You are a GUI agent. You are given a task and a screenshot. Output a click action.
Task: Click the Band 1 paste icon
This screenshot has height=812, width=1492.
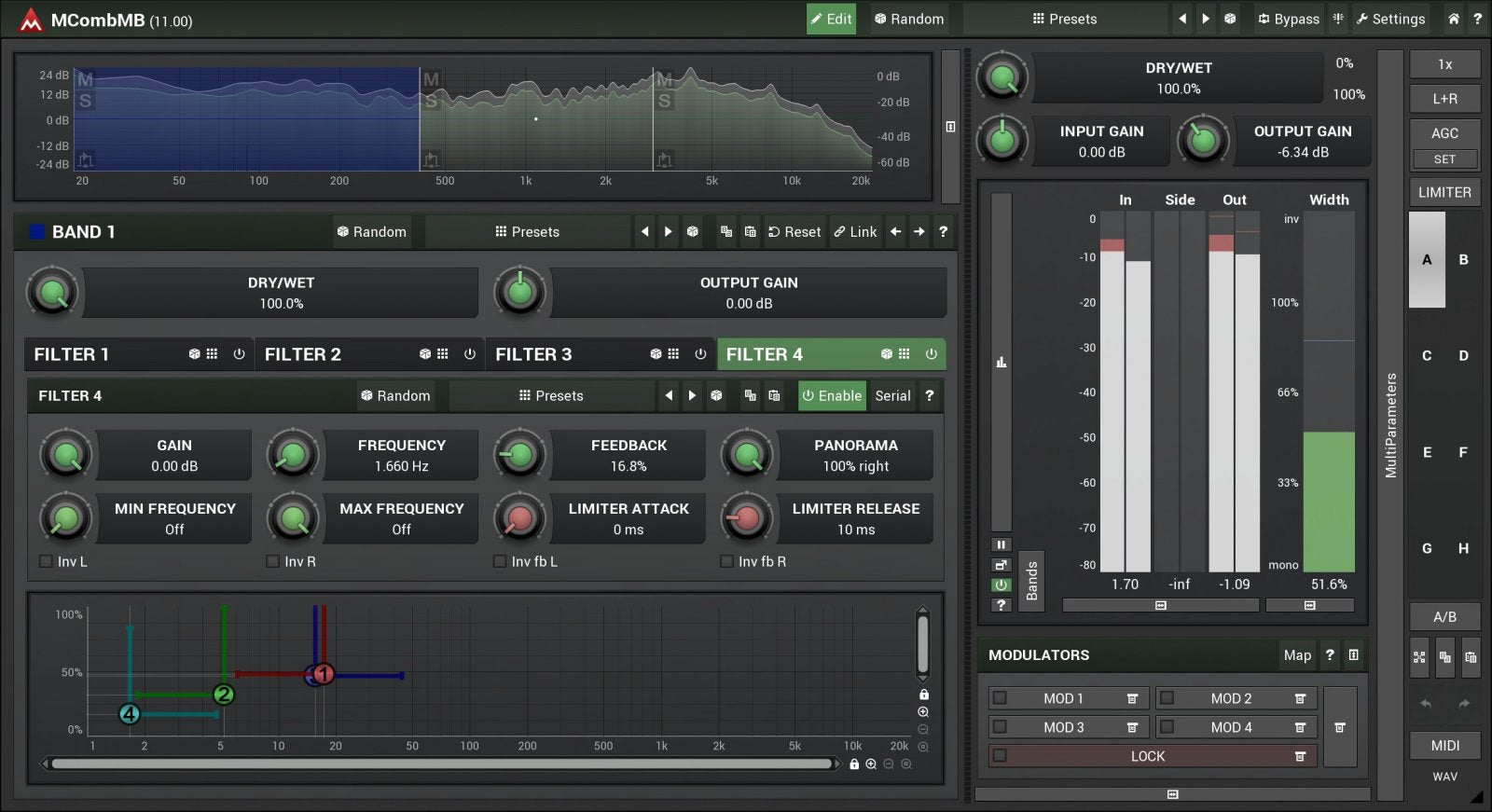[x=750, y=232]
